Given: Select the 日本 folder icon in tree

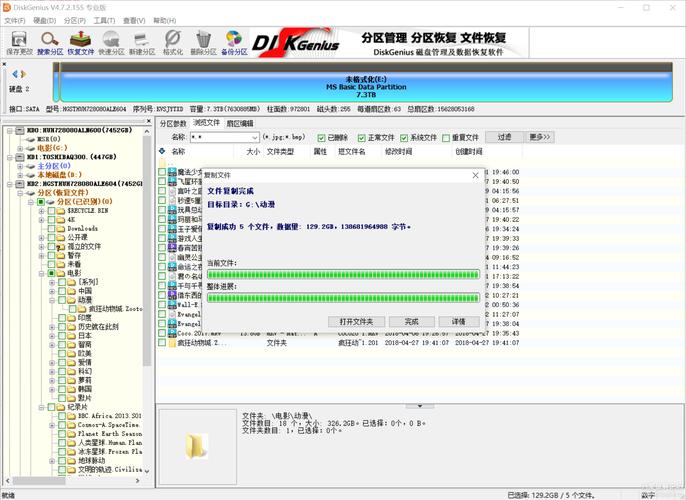Looking at the screenshot, I should coord(71,336).
